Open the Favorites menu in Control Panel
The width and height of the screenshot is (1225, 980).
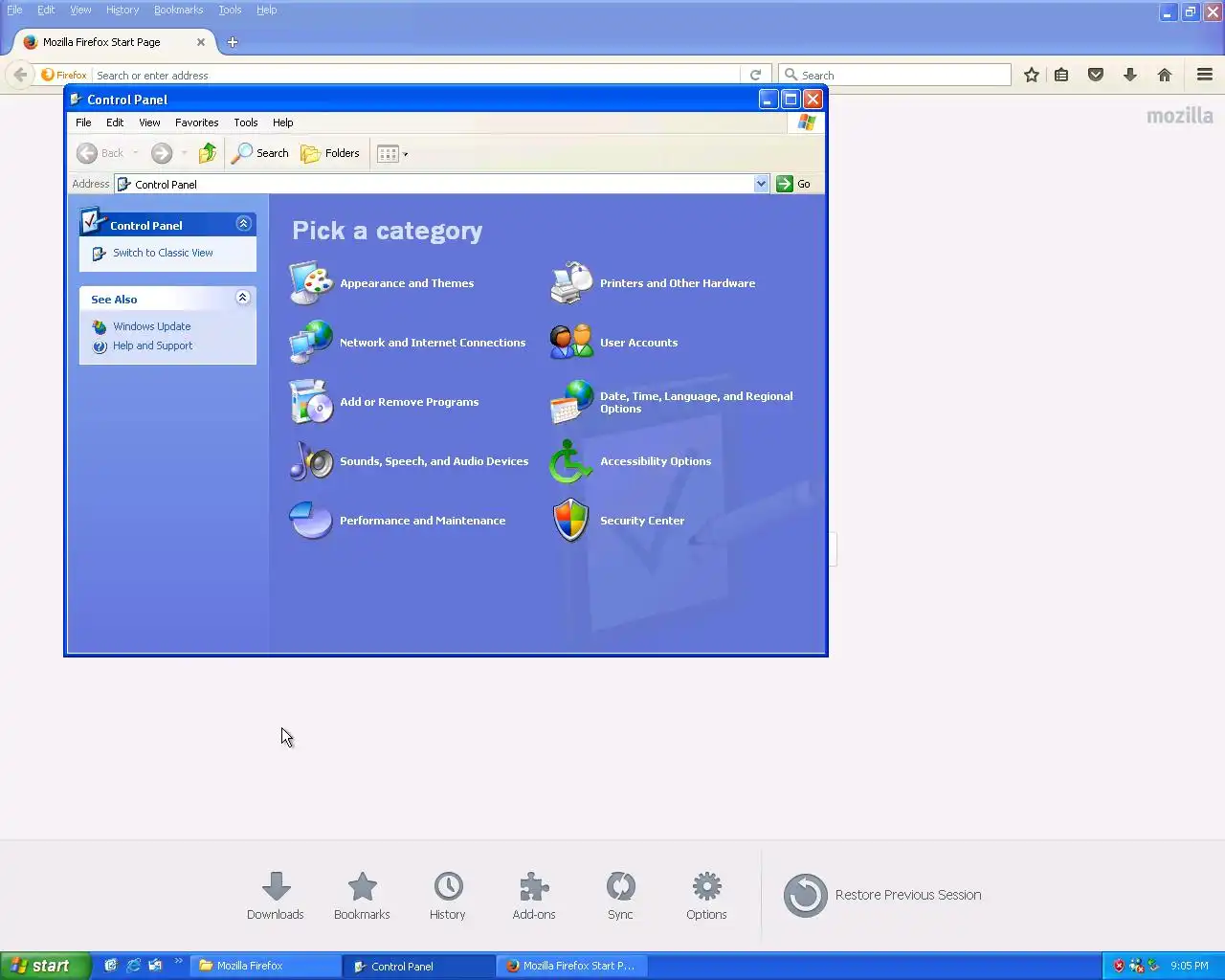pyautogui.click(x=196, y=122)
